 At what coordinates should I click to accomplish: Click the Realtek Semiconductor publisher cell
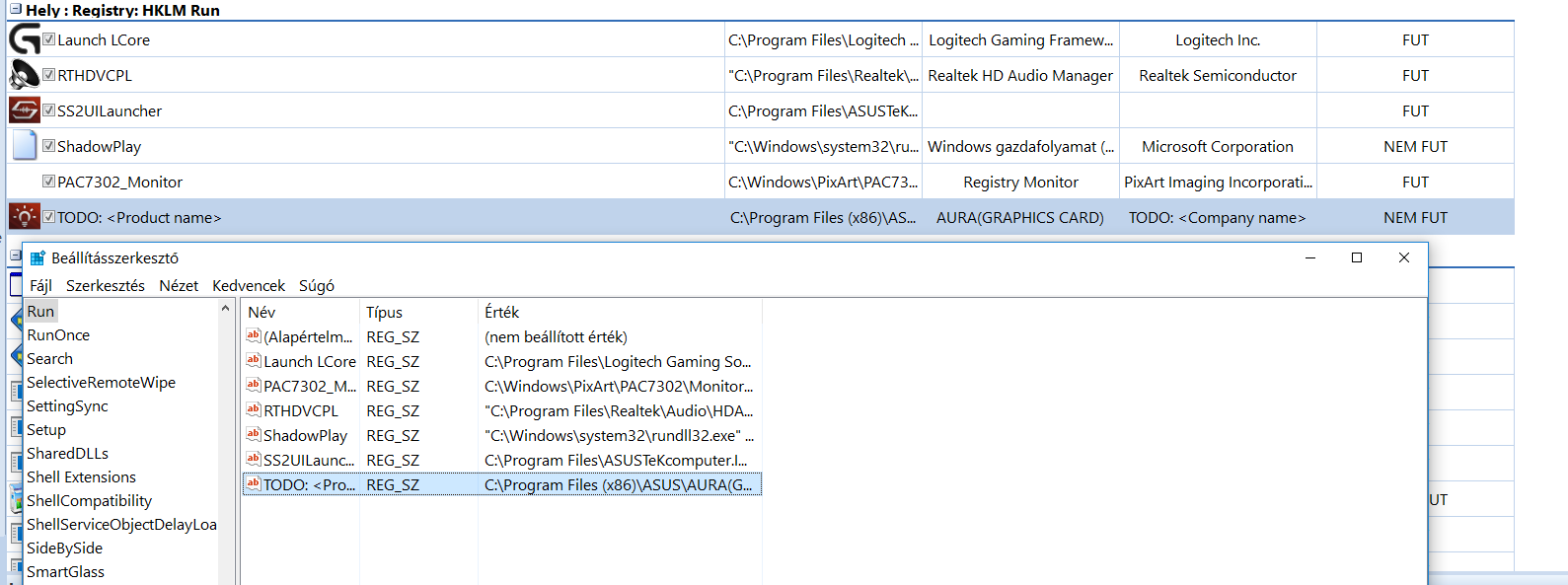pos(1218,76)
